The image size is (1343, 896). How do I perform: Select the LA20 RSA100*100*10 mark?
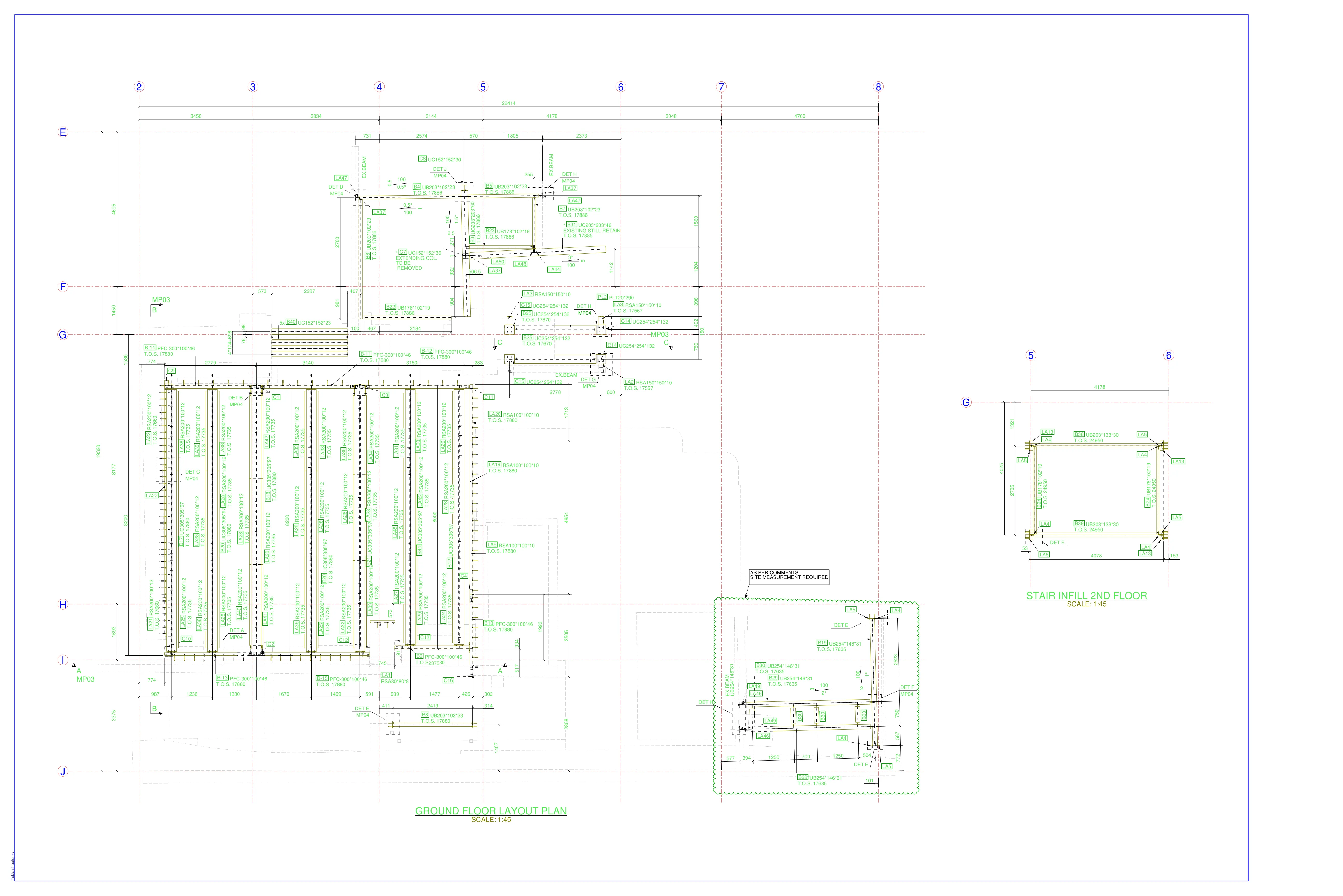pos(513,414)
